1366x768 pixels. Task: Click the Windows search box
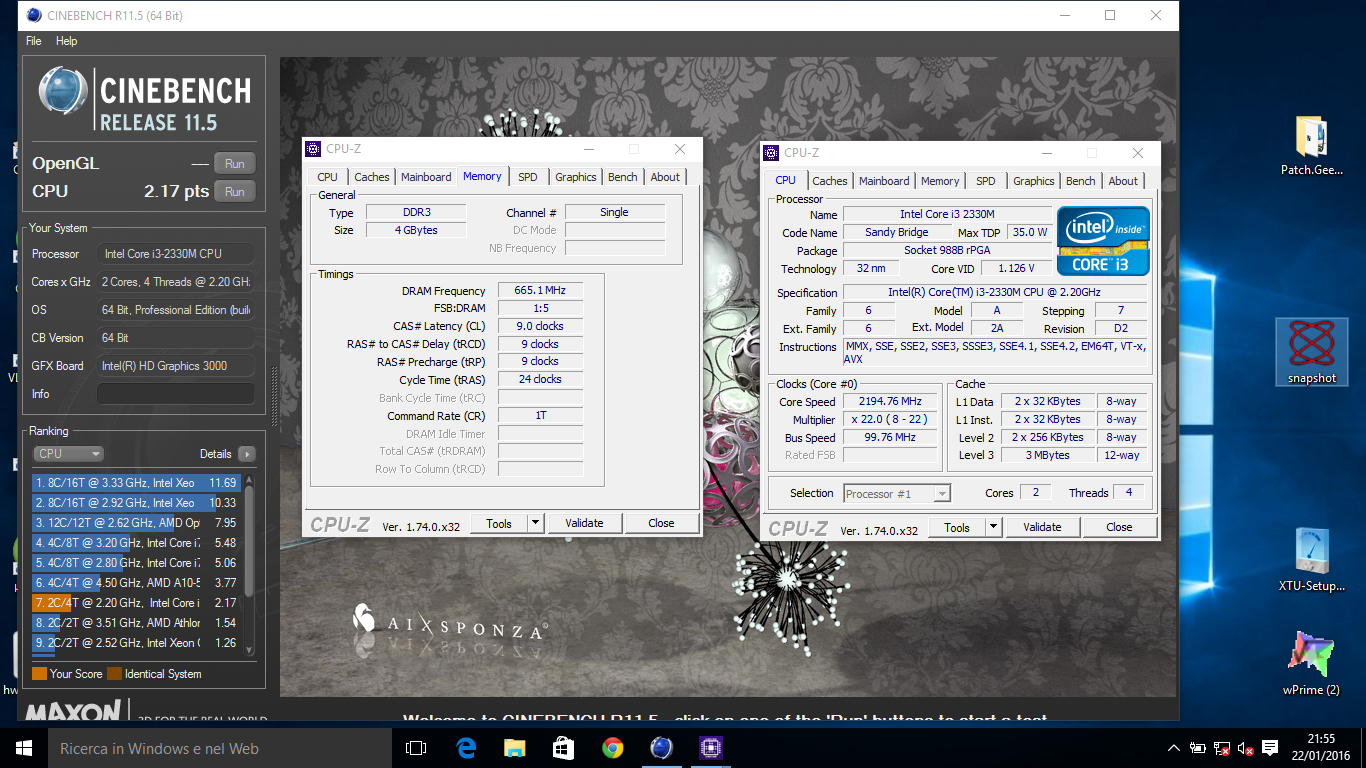(x=219, y=748)
